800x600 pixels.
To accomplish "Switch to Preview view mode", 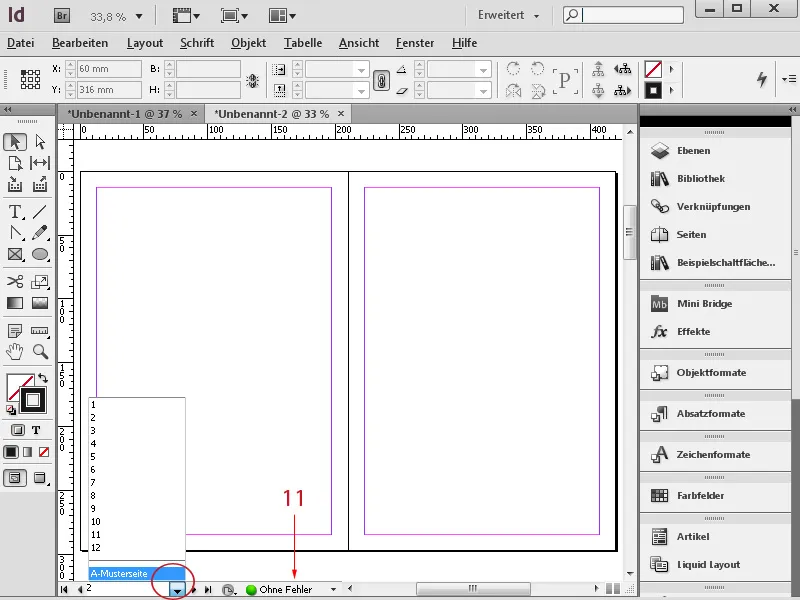I will [40, 478].
